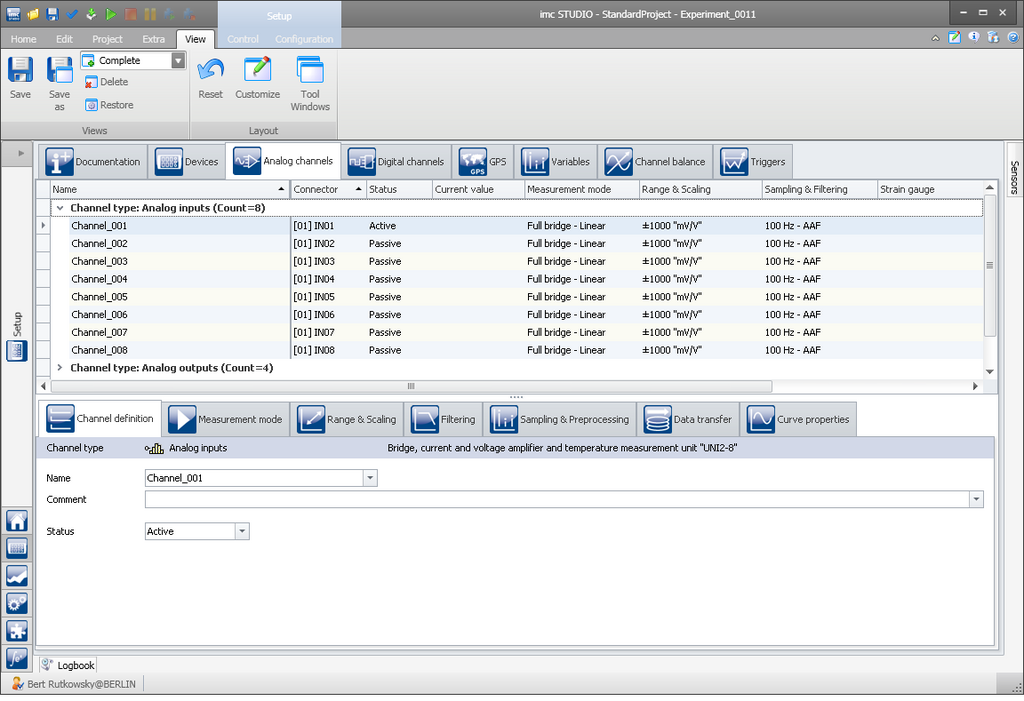The image size is (1024, 701).
Task: Expand the Status dropdown showing Active
Action: (x=241, y=532)
